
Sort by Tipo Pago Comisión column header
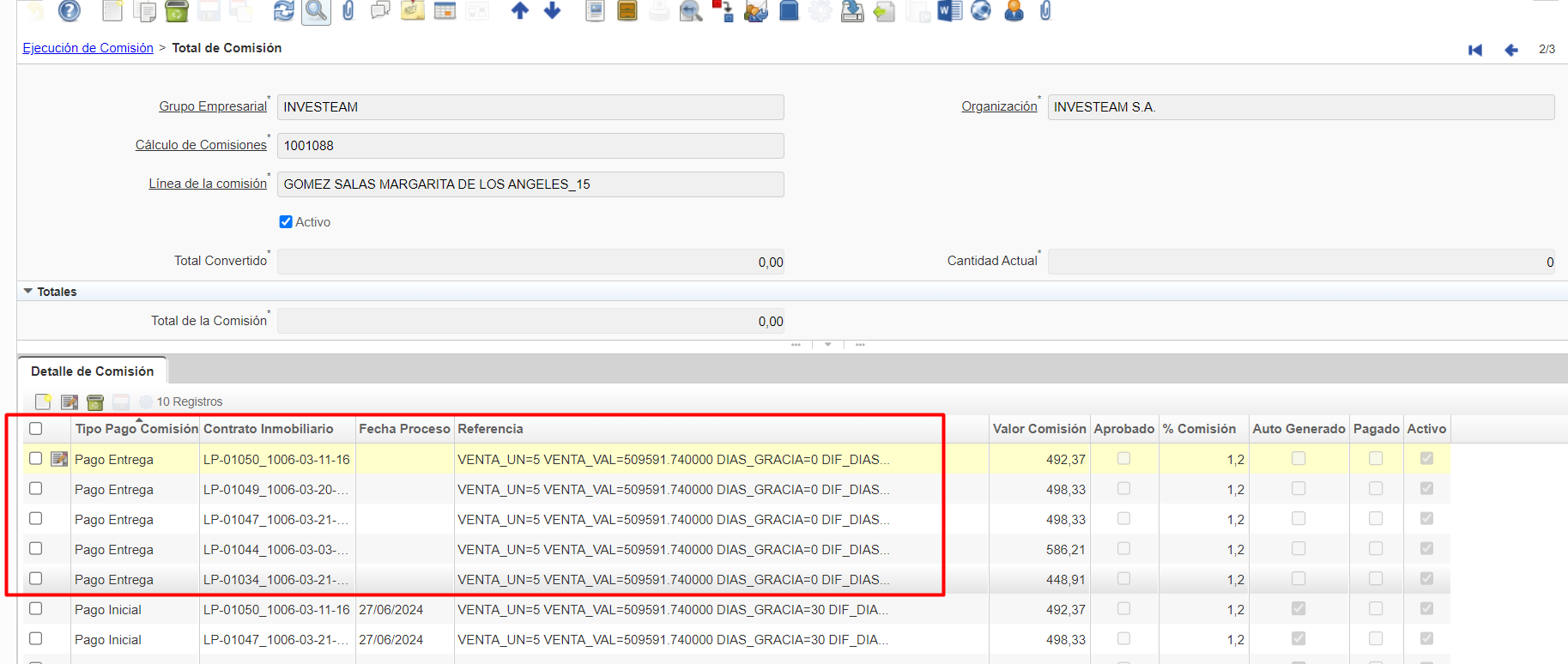click(136, 429)
